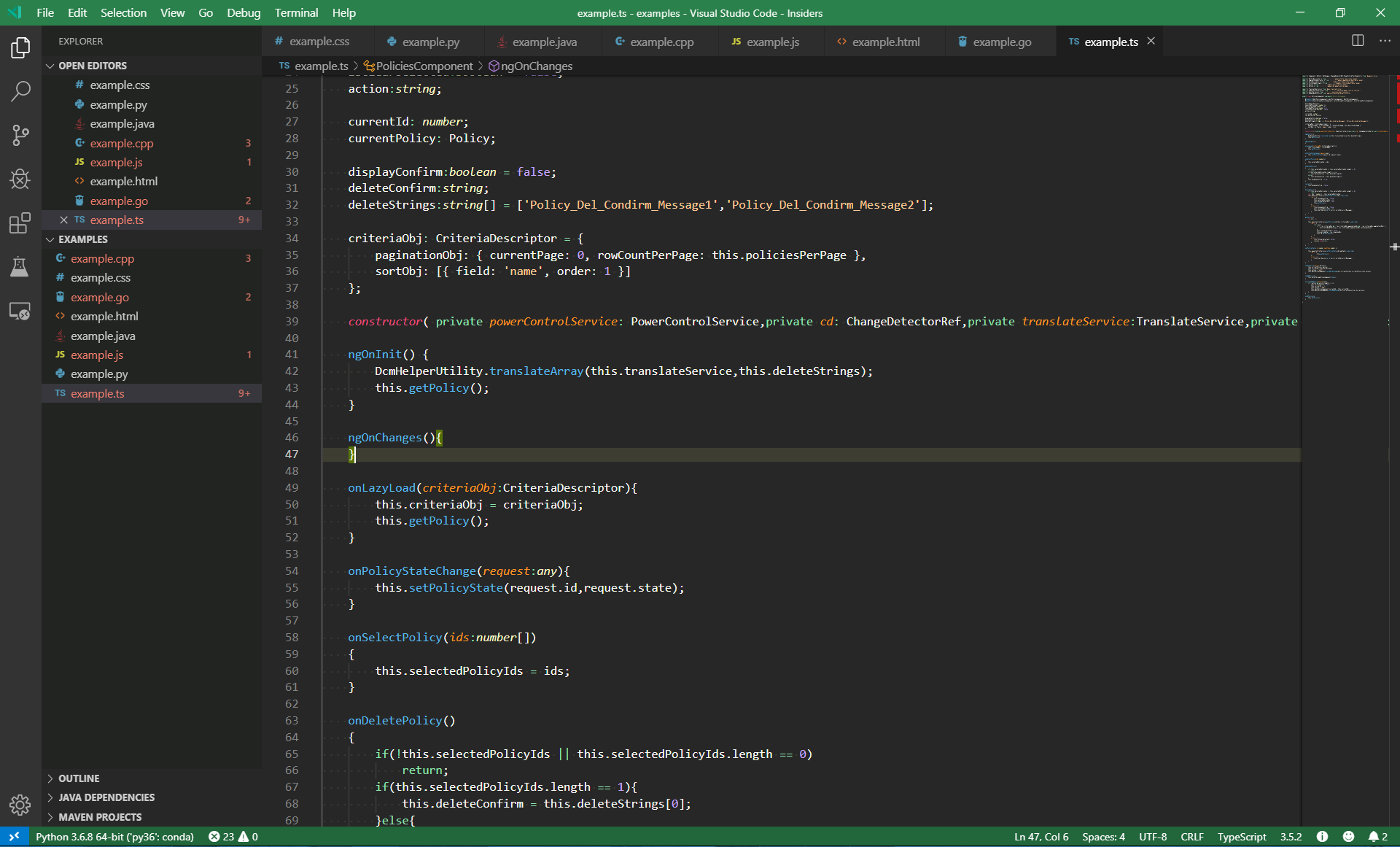
Task: Open the Remote Explorer icon
Action: coord(20,312)
